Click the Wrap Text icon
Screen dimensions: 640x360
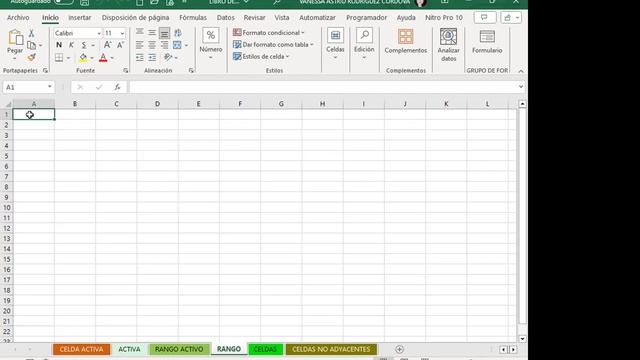click(178, 33)
